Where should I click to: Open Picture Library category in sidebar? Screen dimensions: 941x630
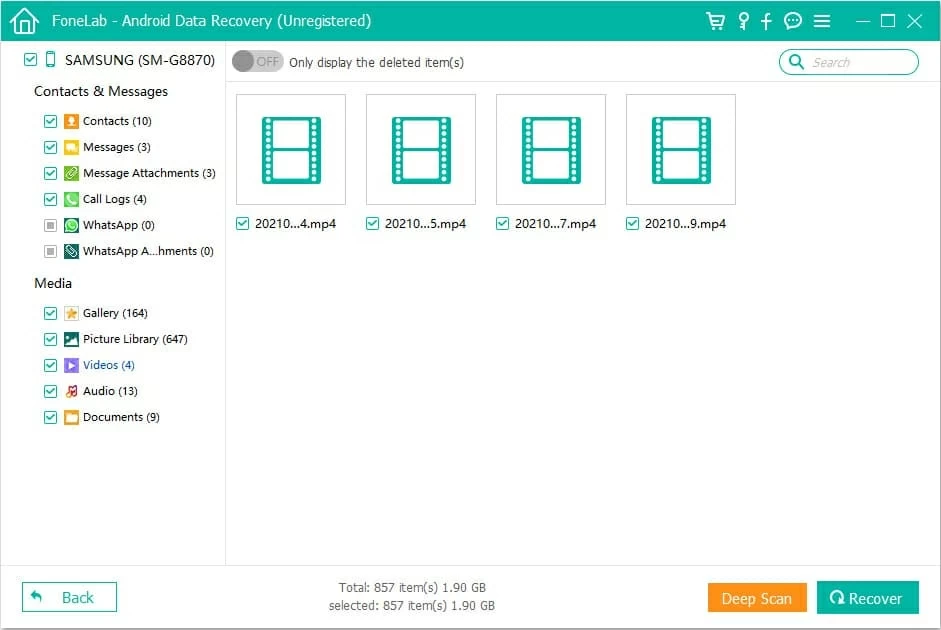click(134, 339)
